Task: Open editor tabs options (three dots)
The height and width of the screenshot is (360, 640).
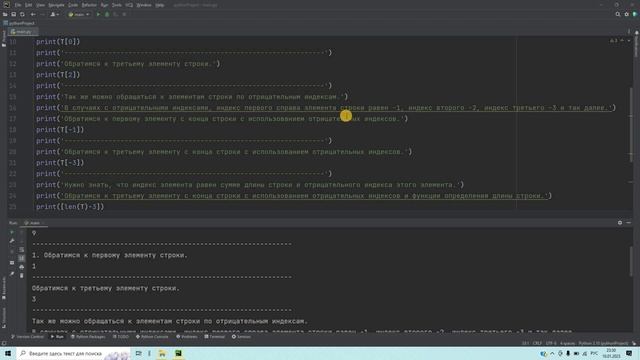Action: point(629,31)
